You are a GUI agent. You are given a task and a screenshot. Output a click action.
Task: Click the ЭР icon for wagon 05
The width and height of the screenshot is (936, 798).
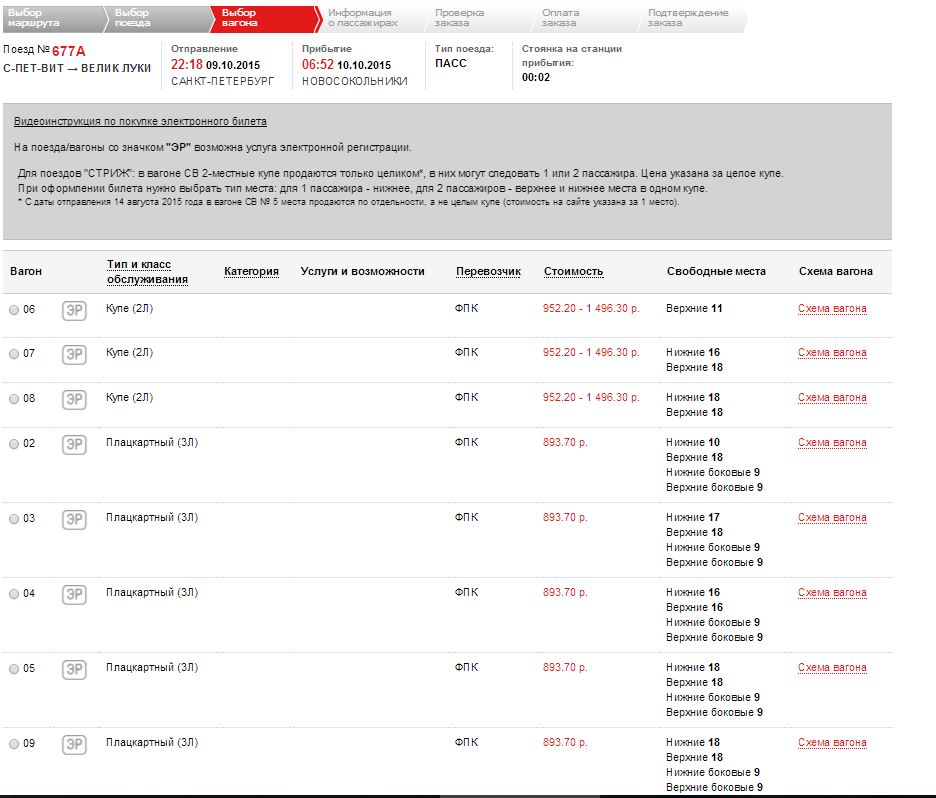74,669
